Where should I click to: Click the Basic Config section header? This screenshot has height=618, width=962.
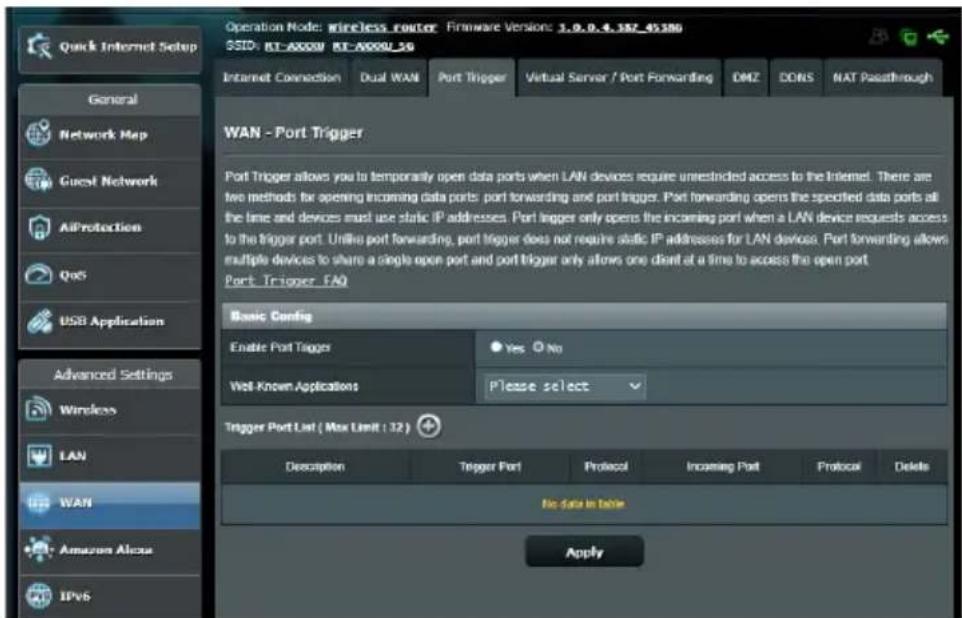pos(583,316)
